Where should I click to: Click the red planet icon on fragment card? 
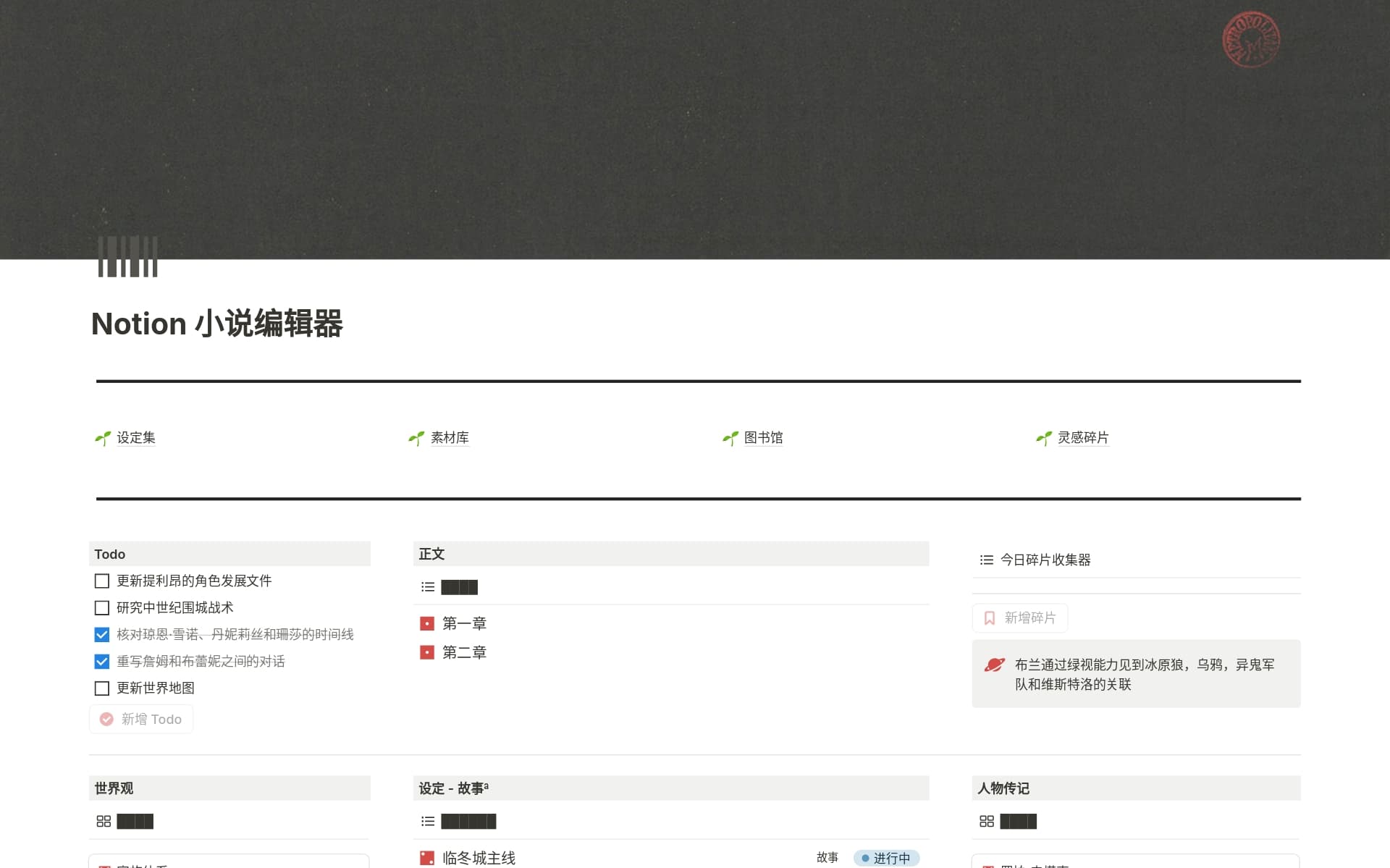(994, 665)
